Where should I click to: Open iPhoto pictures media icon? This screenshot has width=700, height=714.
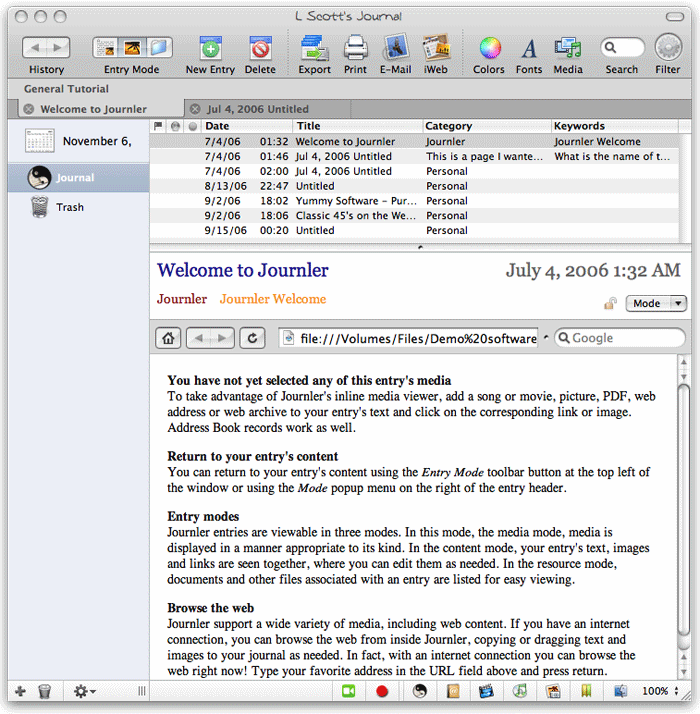553,691
